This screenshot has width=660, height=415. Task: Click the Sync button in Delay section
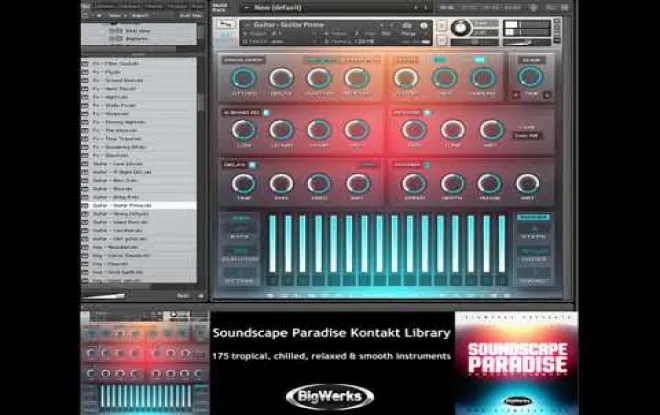(369, 165)
